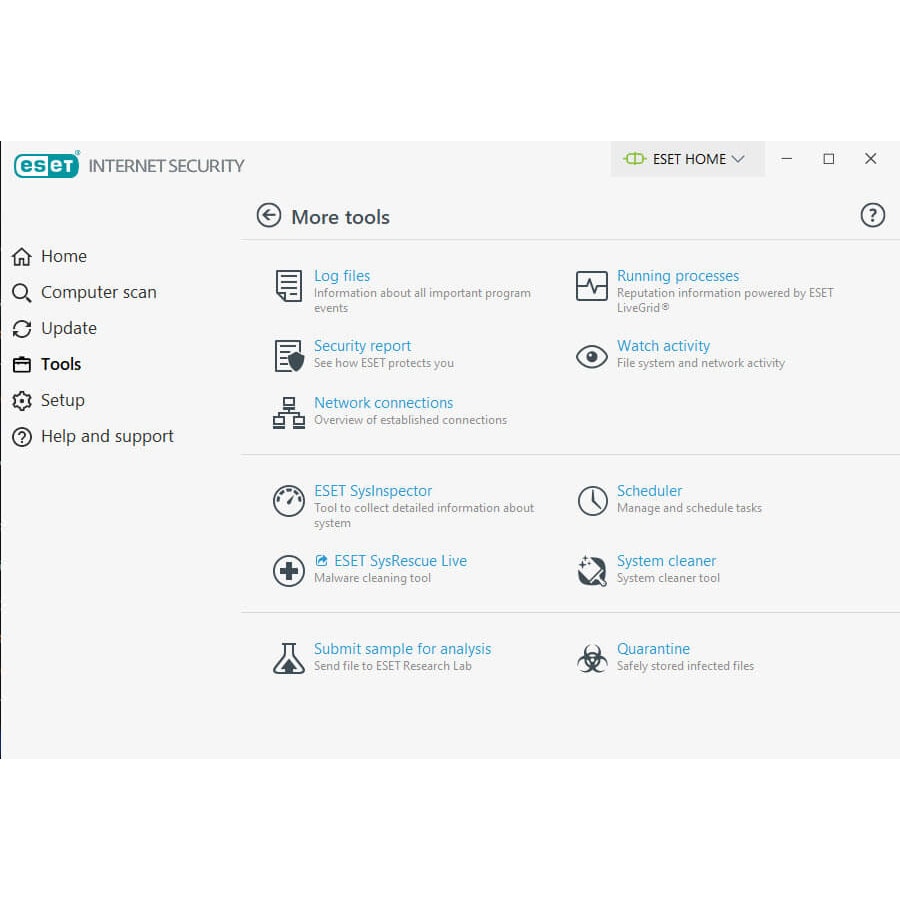
Task: Click the Setup gear icon in sidebar
Action: tap(21, 400)
